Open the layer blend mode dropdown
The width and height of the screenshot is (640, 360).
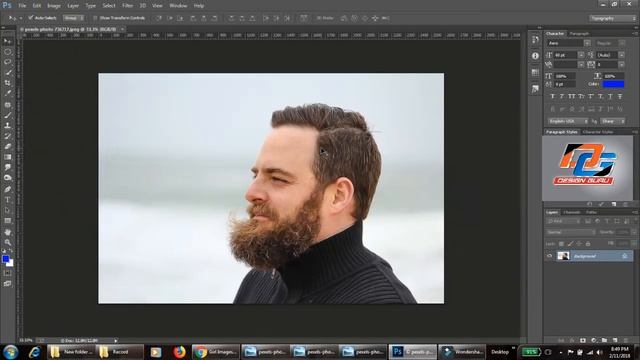(x=570, y=232)
